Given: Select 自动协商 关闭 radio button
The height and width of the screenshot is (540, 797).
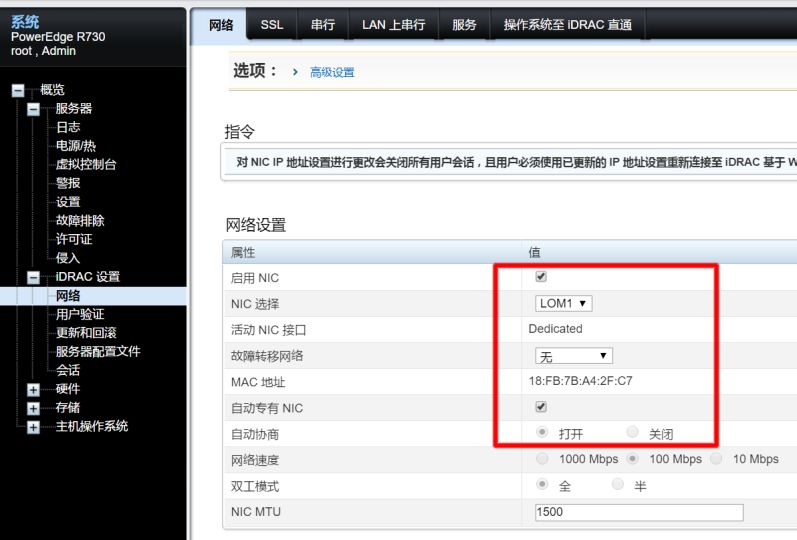Looking at the screenshot, I should click(632, 432).
